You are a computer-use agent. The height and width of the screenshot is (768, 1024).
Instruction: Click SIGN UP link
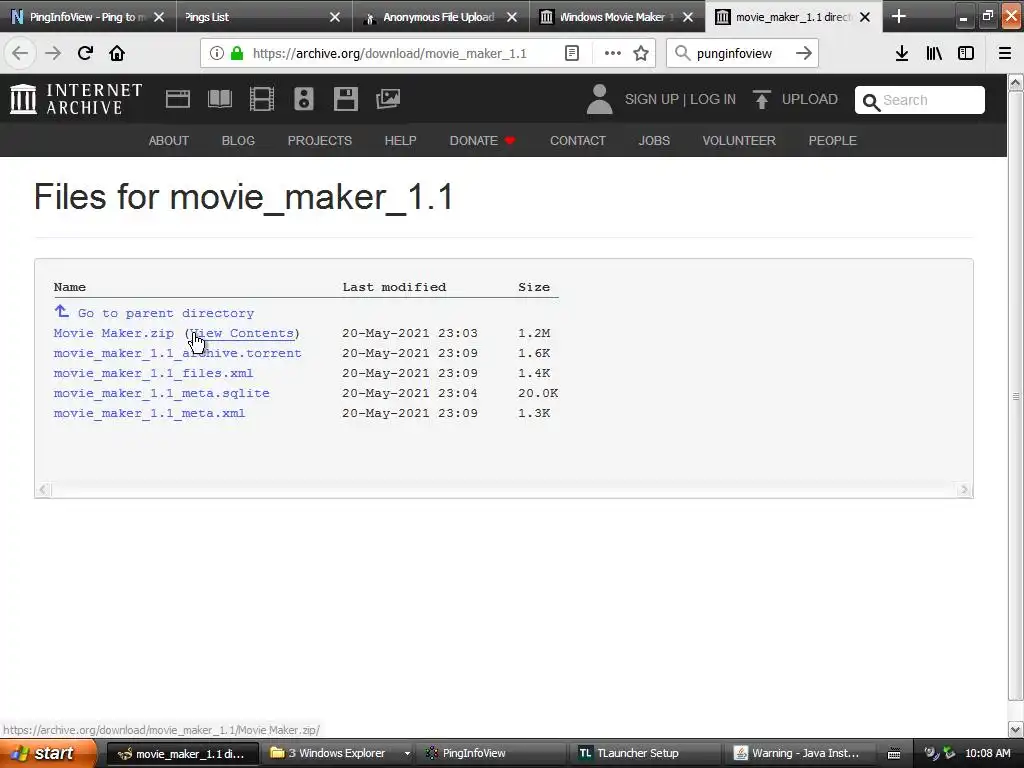coord(652,99)
